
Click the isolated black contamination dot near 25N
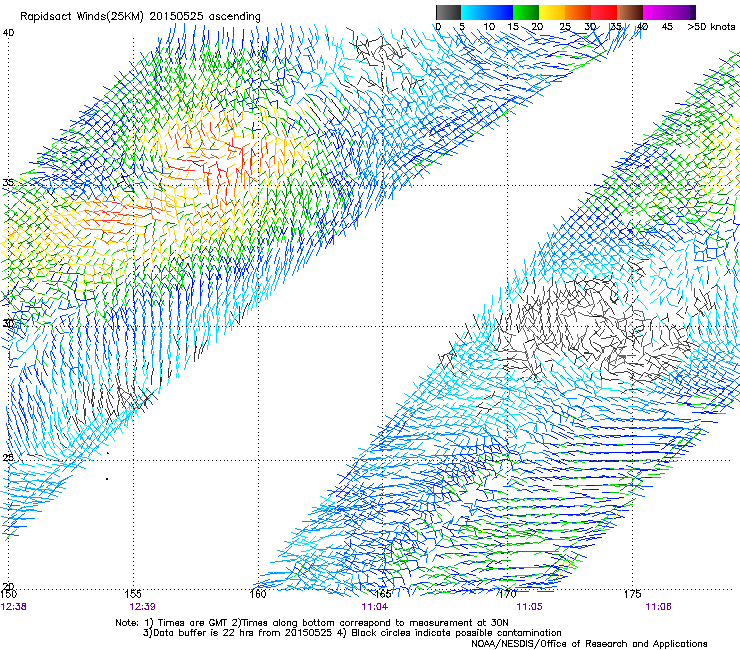[107, 479]
